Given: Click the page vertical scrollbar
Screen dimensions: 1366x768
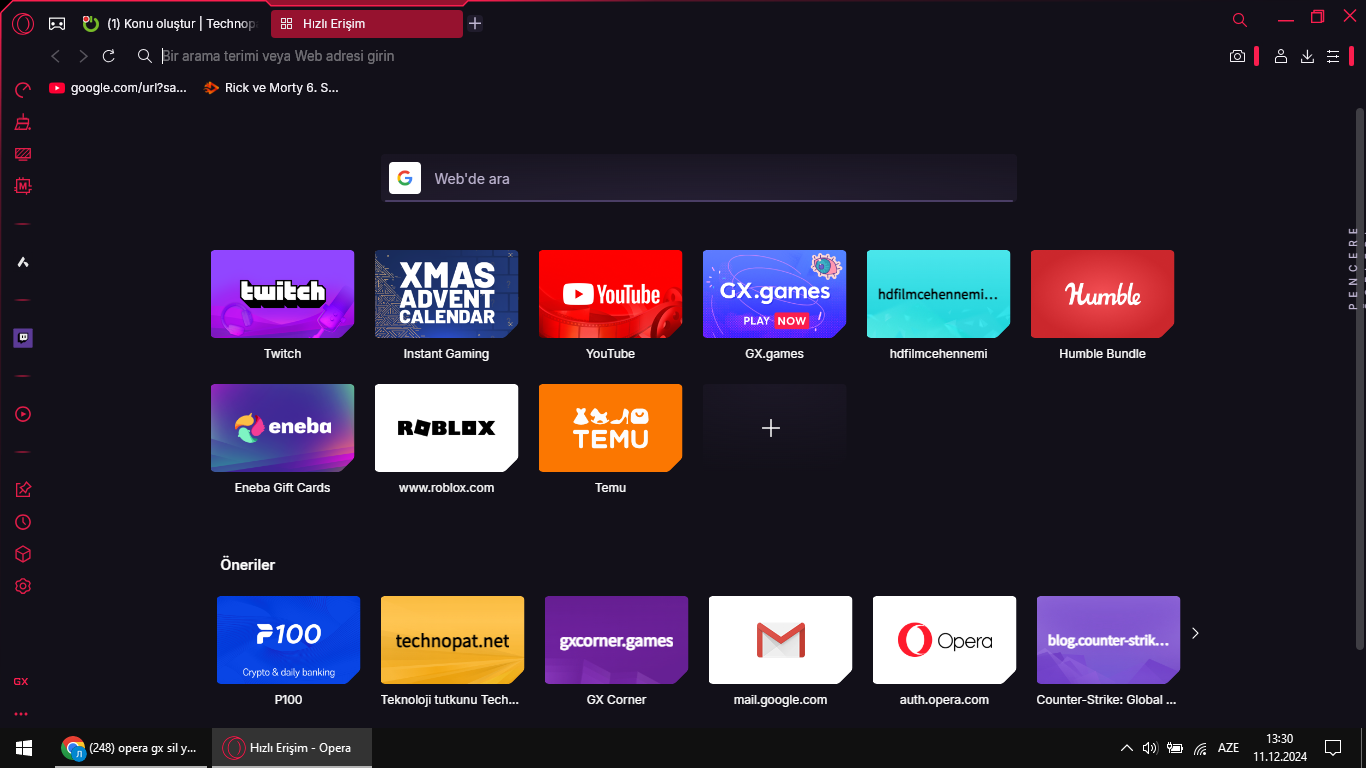Looking at the screenshot, I should [x=1359, y=378].
